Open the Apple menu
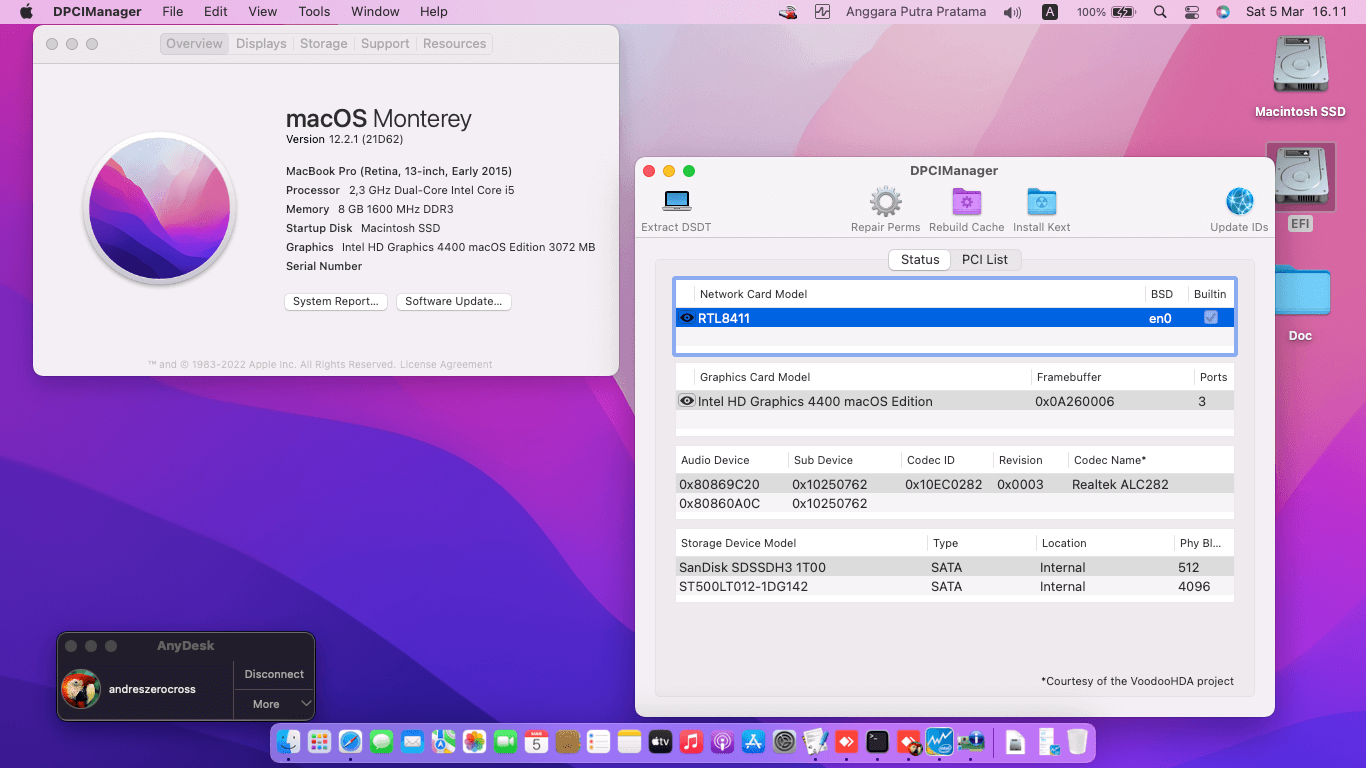Screen dimensions: 1366x768 [x=26, y=12]
